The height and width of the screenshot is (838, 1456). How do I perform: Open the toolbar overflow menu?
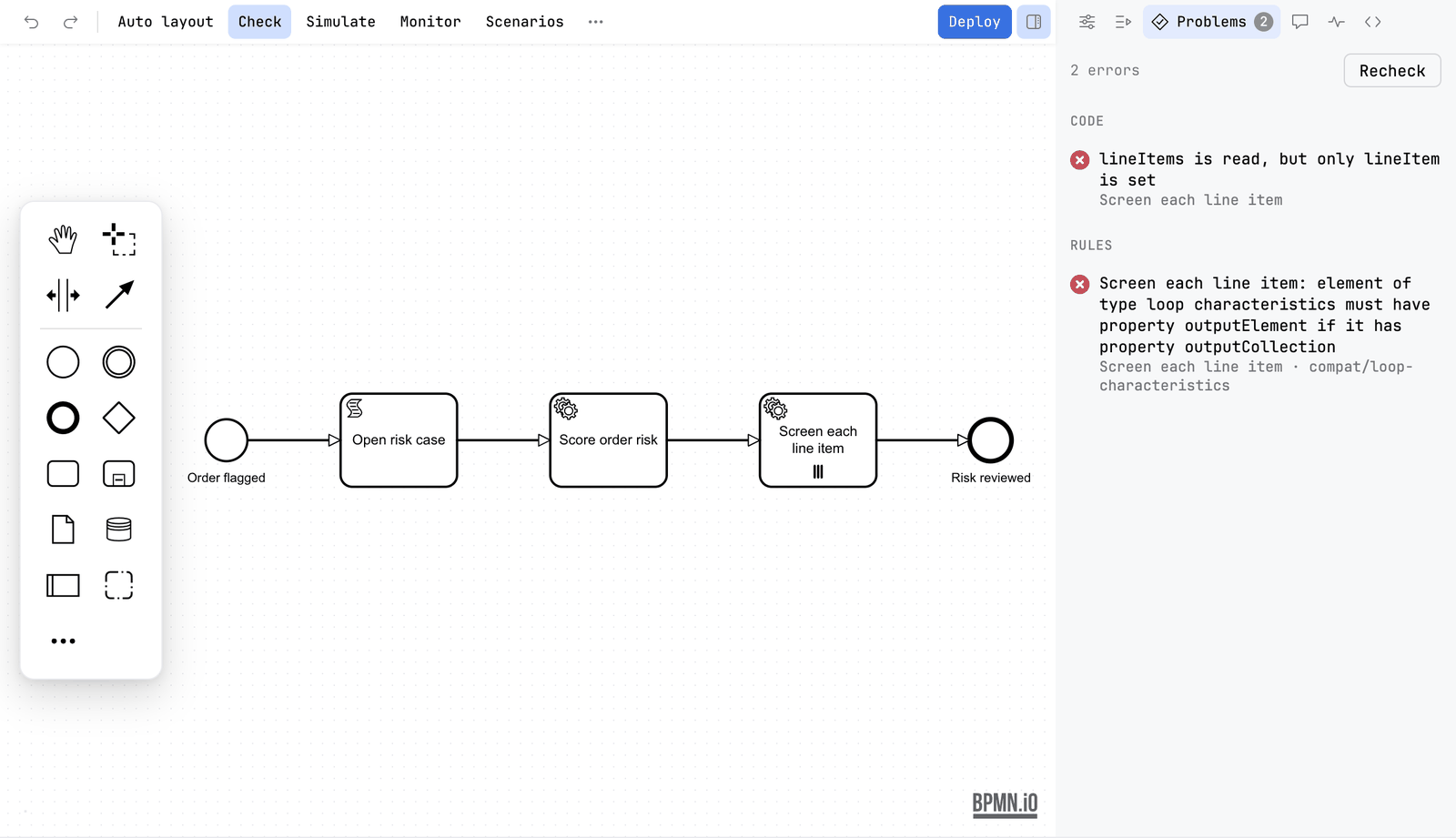click(596, 22)
